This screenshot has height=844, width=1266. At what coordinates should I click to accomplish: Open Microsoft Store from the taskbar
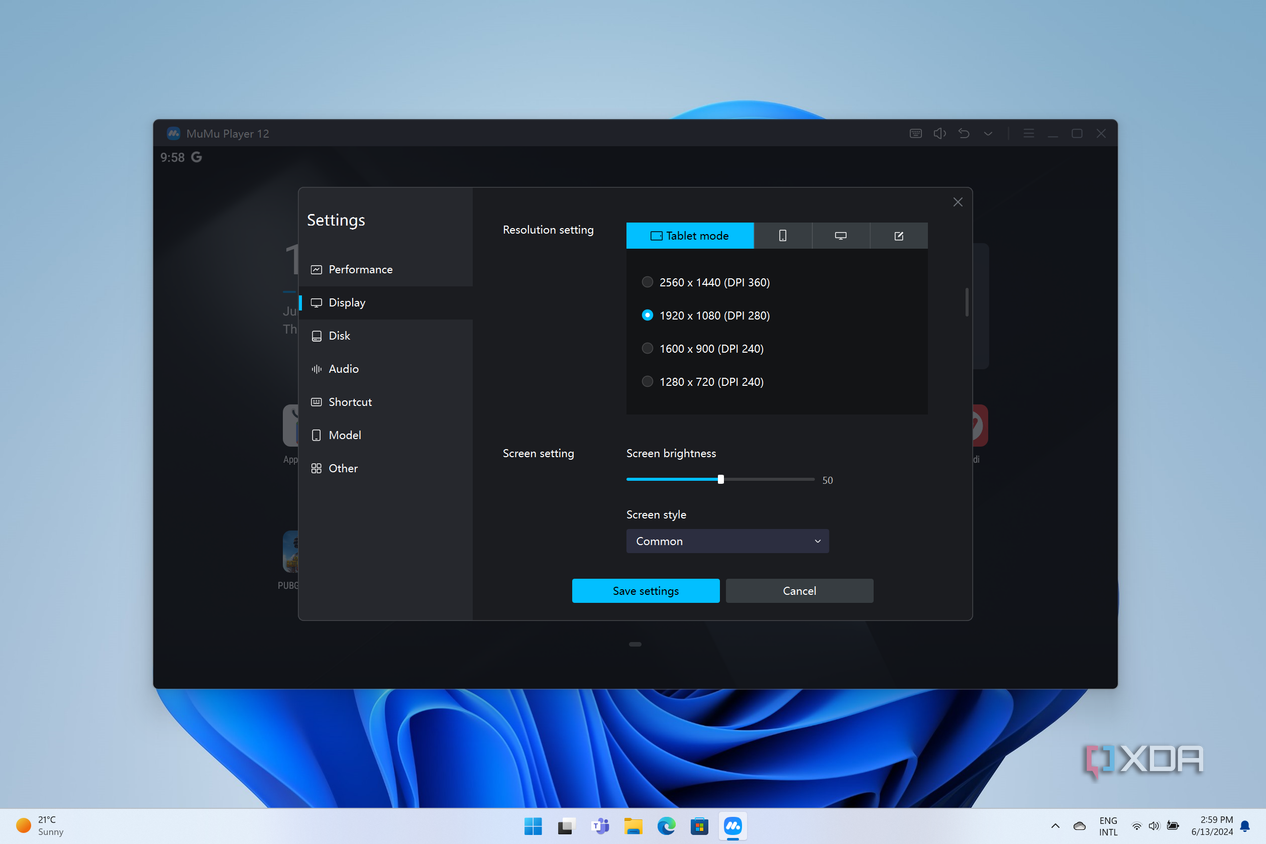tap(700, 826)
